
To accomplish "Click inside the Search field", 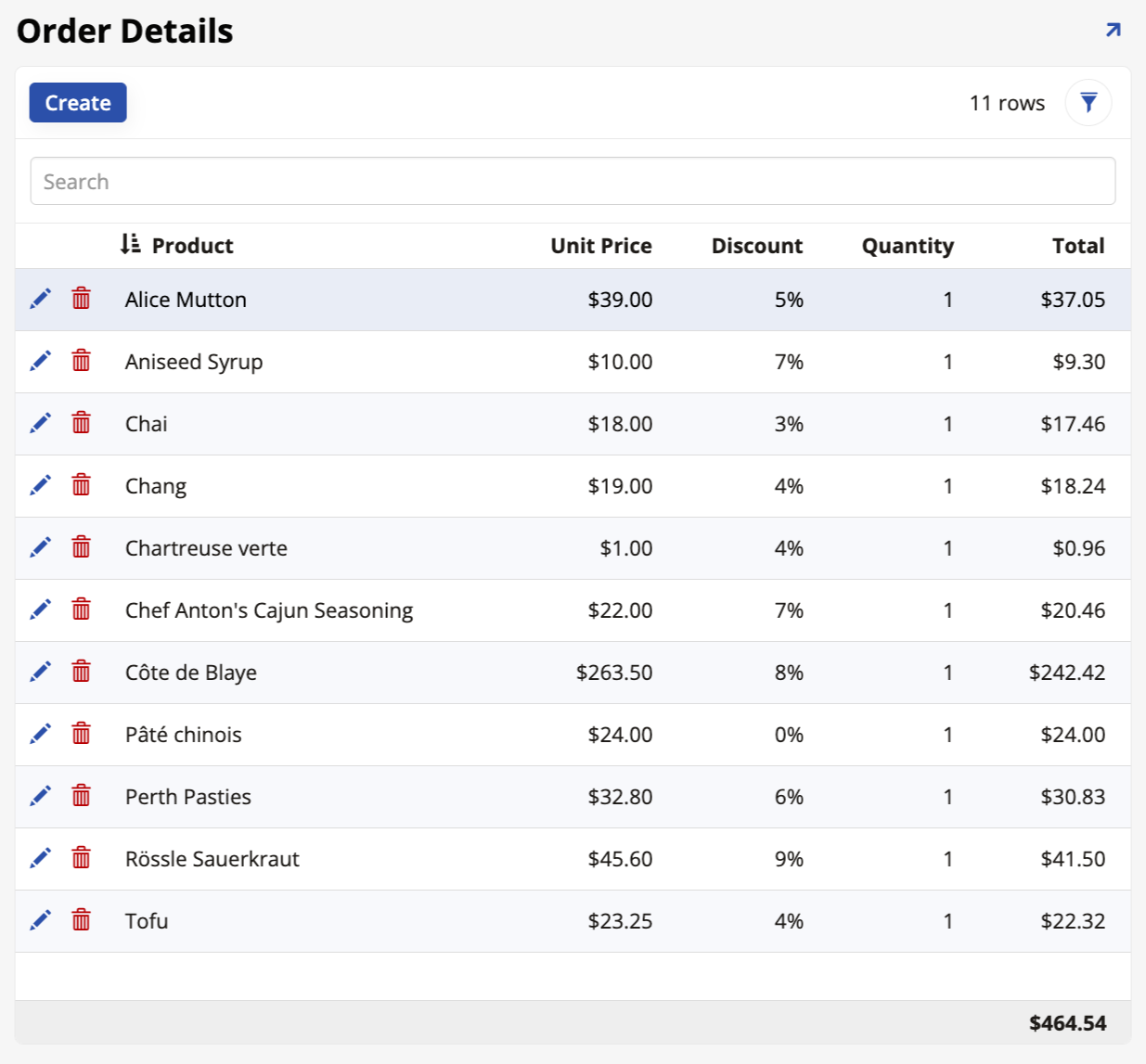I will tap(573, 180).
